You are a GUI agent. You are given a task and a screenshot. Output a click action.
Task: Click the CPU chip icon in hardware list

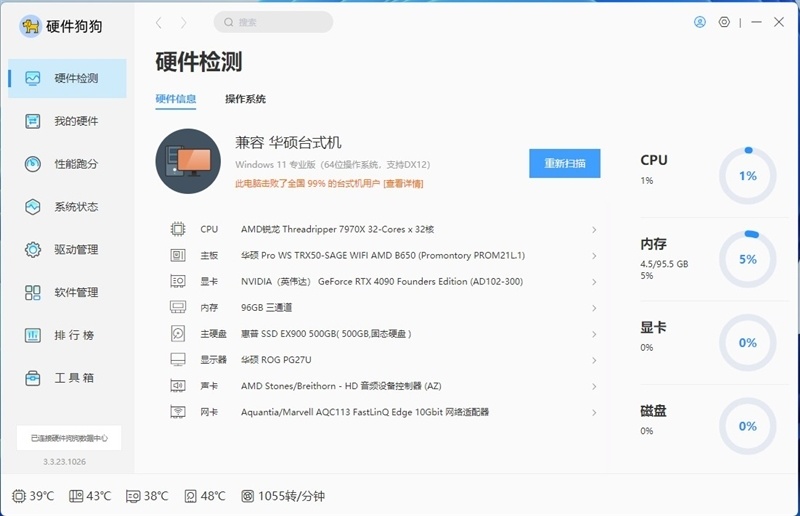[178, 229]
